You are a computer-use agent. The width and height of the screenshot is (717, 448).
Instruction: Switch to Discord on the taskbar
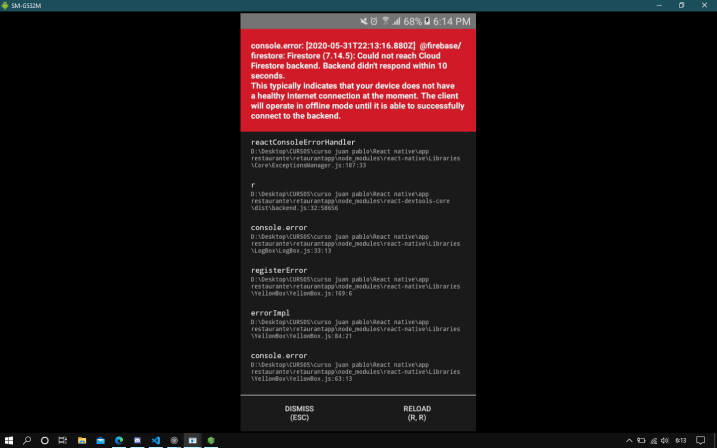tap(137, 440)
